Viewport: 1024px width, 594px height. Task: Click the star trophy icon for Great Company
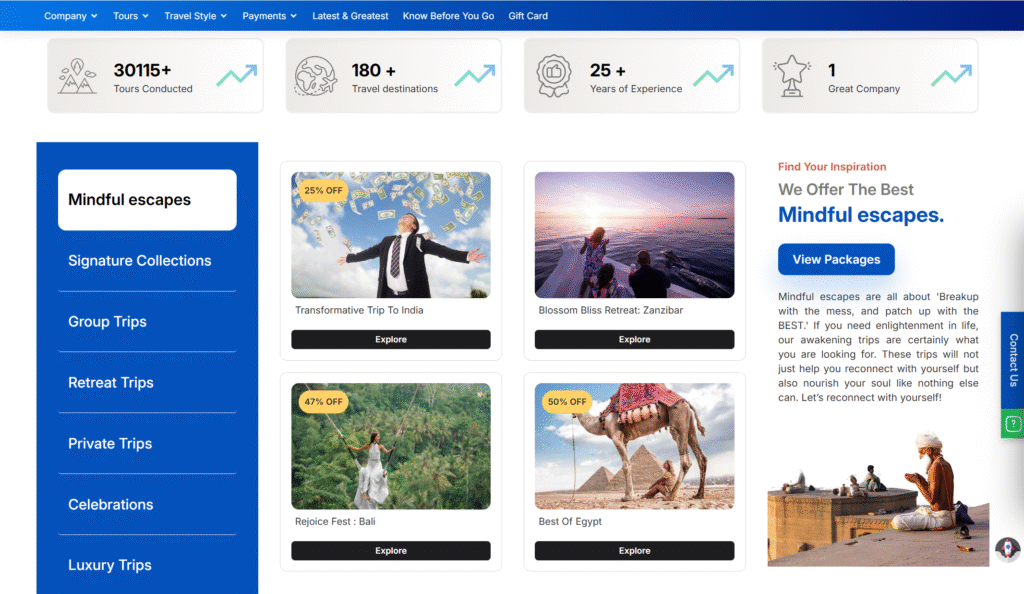(x=792, y=76)
